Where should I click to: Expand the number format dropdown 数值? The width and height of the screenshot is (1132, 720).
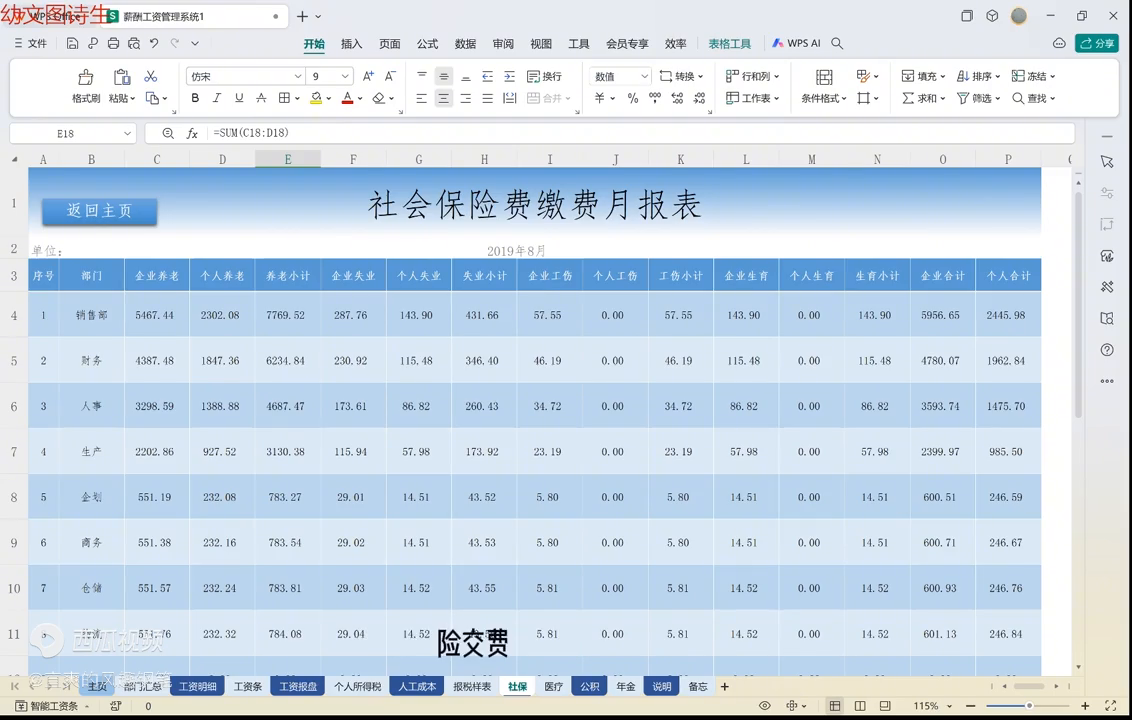click(x=644, y=76)
